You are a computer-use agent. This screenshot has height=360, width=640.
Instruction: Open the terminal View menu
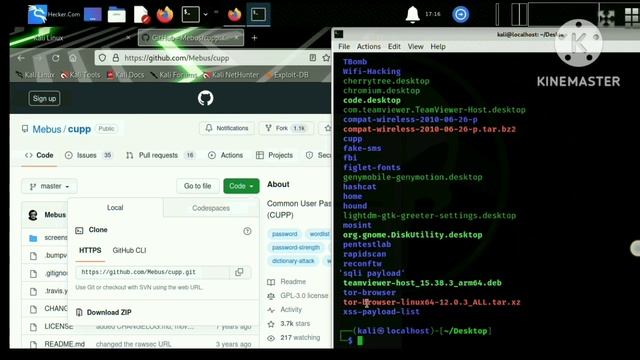pyautogui.click(x=416, y=47)
